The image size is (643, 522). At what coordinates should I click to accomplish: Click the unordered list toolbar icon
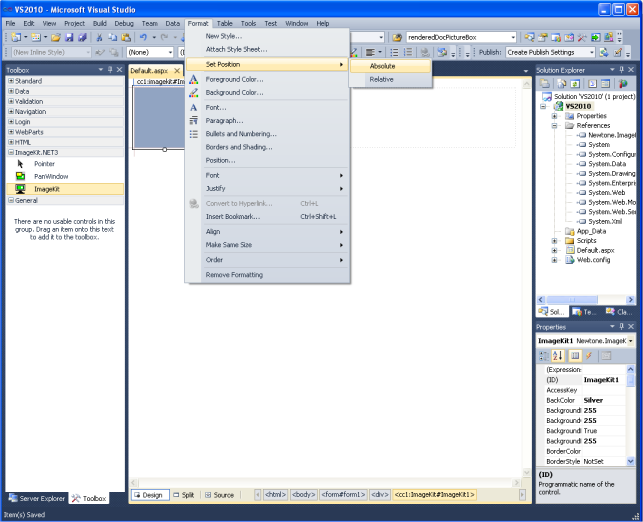[394, 52]
